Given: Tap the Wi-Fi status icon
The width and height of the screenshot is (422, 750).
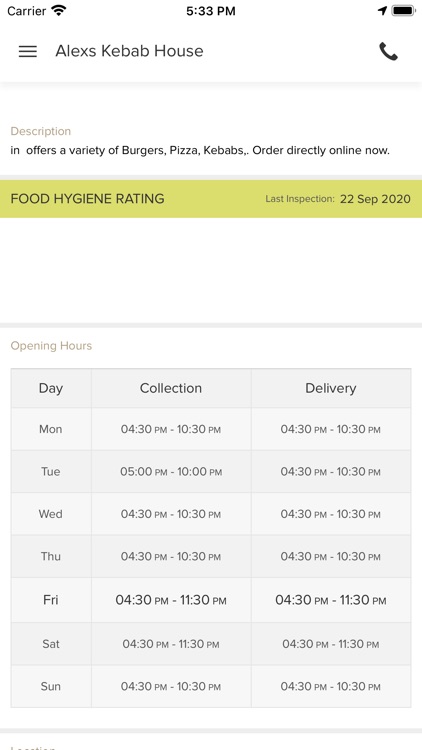Looking at the screenshot, I should pos(59,11).
